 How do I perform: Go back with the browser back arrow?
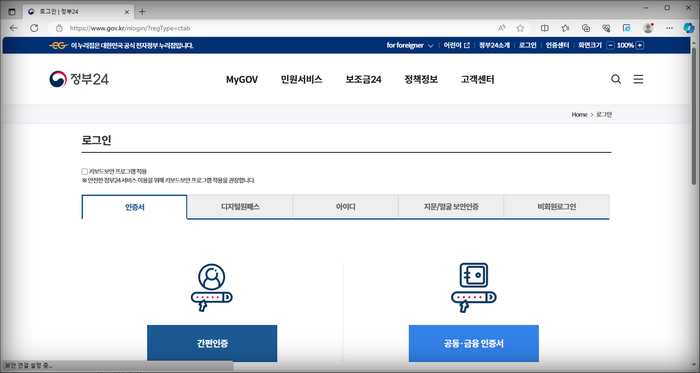13,28
